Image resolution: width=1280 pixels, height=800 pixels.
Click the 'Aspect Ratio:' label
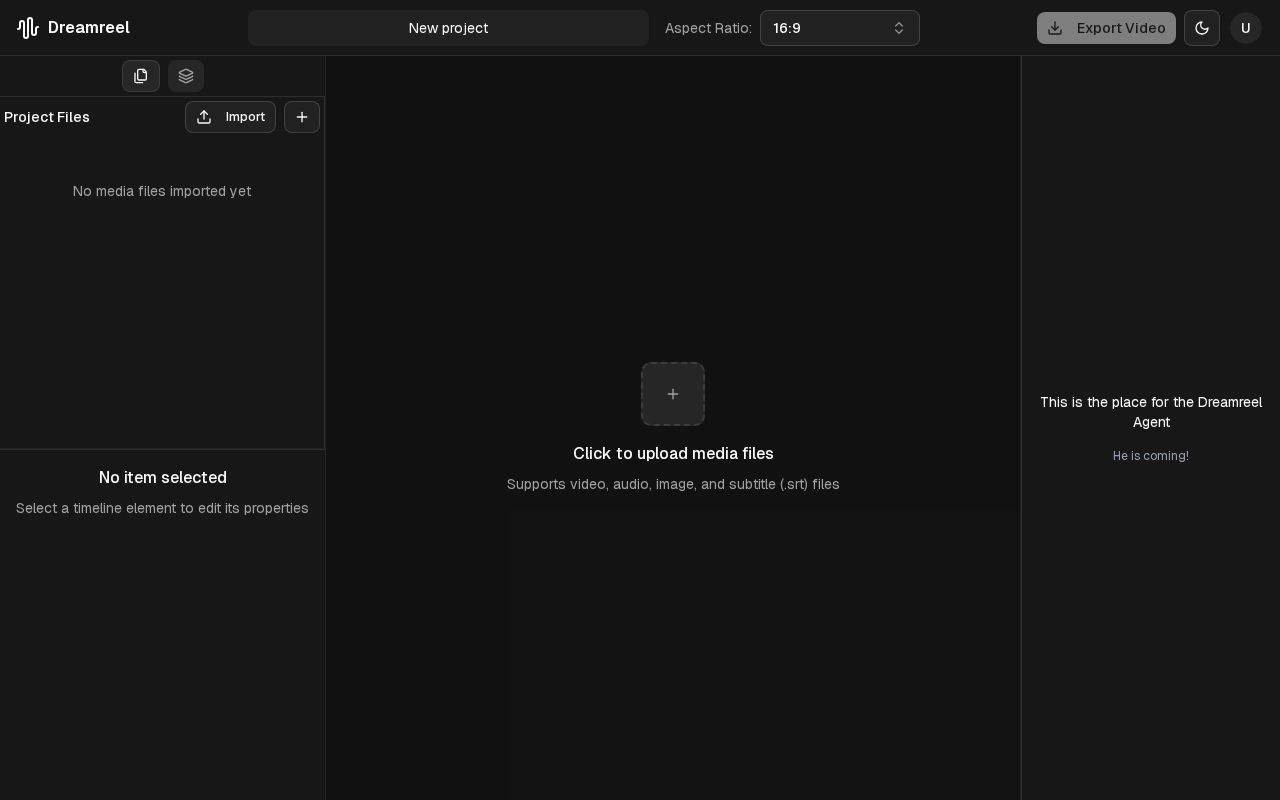(708, 28)
